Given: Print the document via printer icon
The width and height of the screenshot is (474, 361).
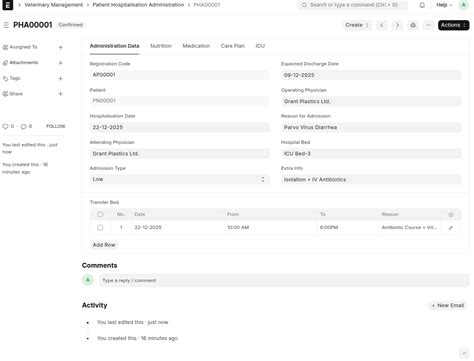Looking at the screenshot, I should (413, 25).
